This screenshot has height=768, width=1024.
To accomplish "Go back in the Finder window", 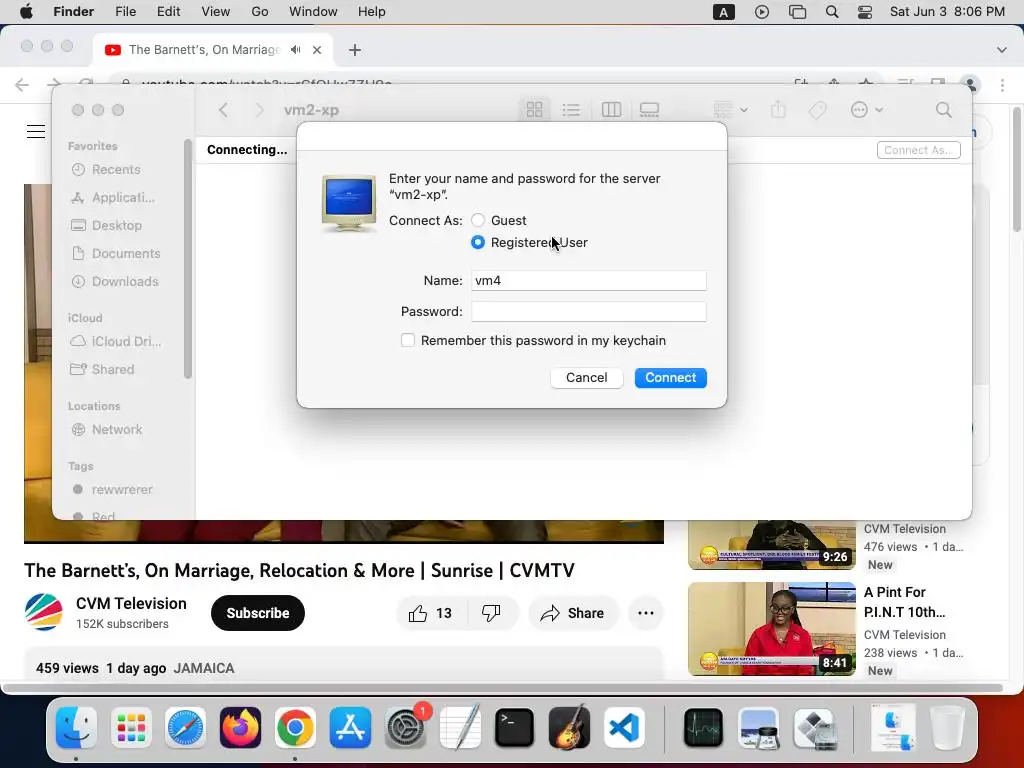I will pyautogui.click(x=223, y=110).
